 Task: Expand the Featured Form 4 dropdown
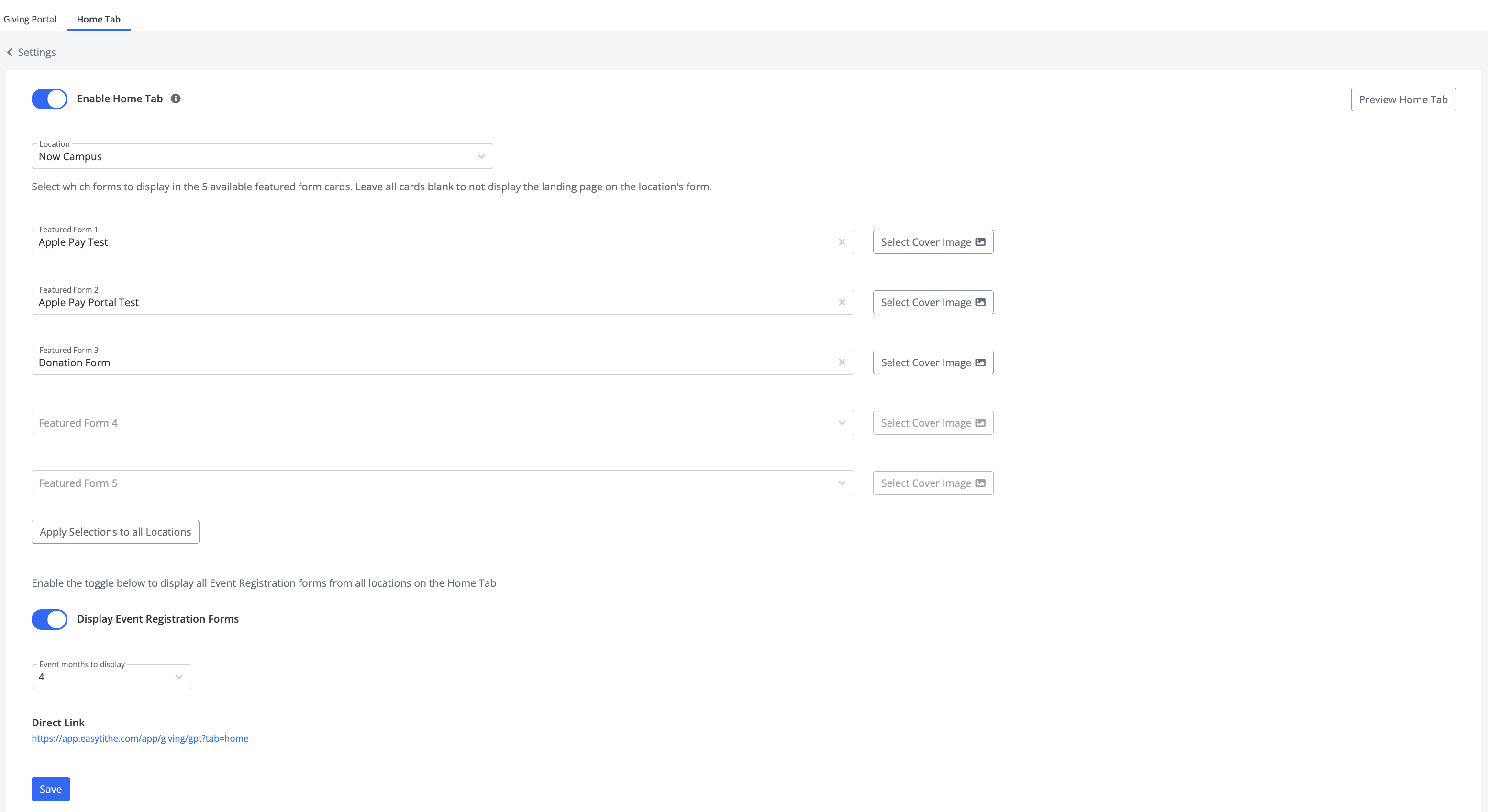click(x=442, y=423)
